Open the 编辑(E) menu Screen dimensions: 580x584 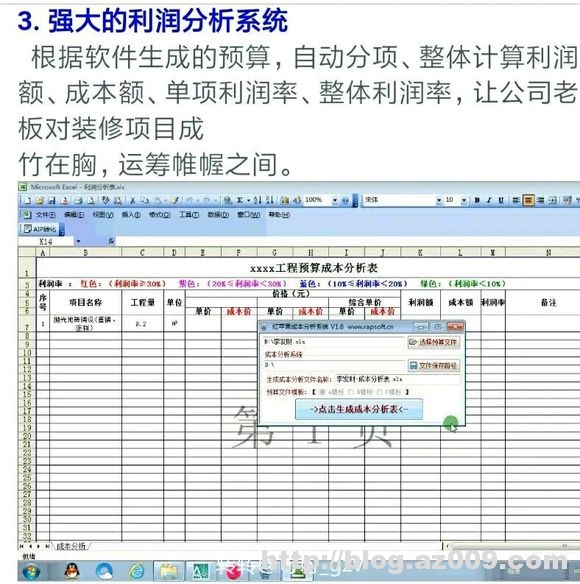[74, 215]
